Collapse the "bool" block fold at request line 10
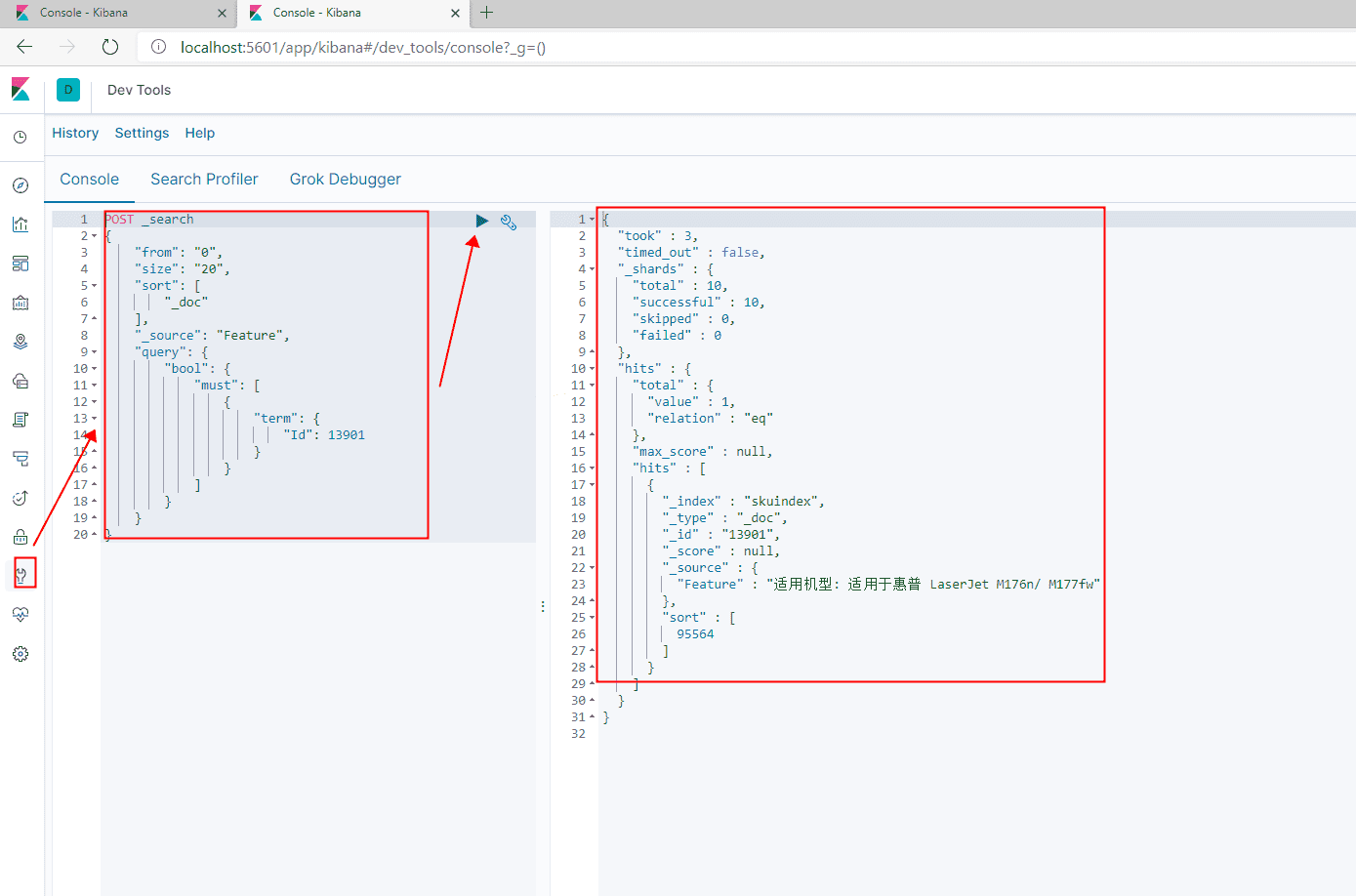 coord(95,369)
